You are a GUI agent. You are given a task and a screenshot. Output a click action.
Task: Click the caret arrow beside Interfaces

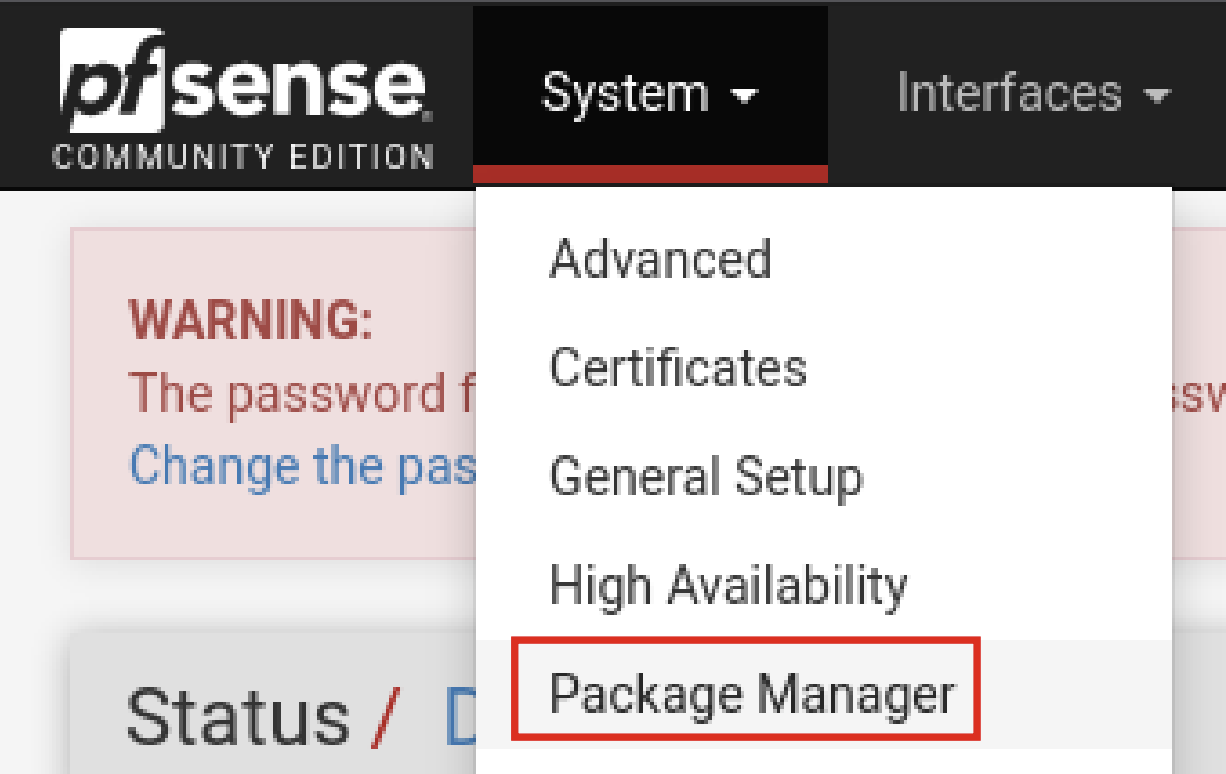1156,97
